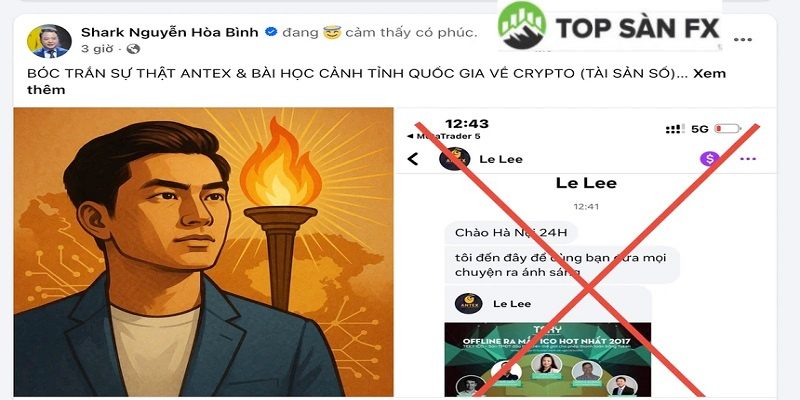Click the TOP SÀN FX logo

610,26
